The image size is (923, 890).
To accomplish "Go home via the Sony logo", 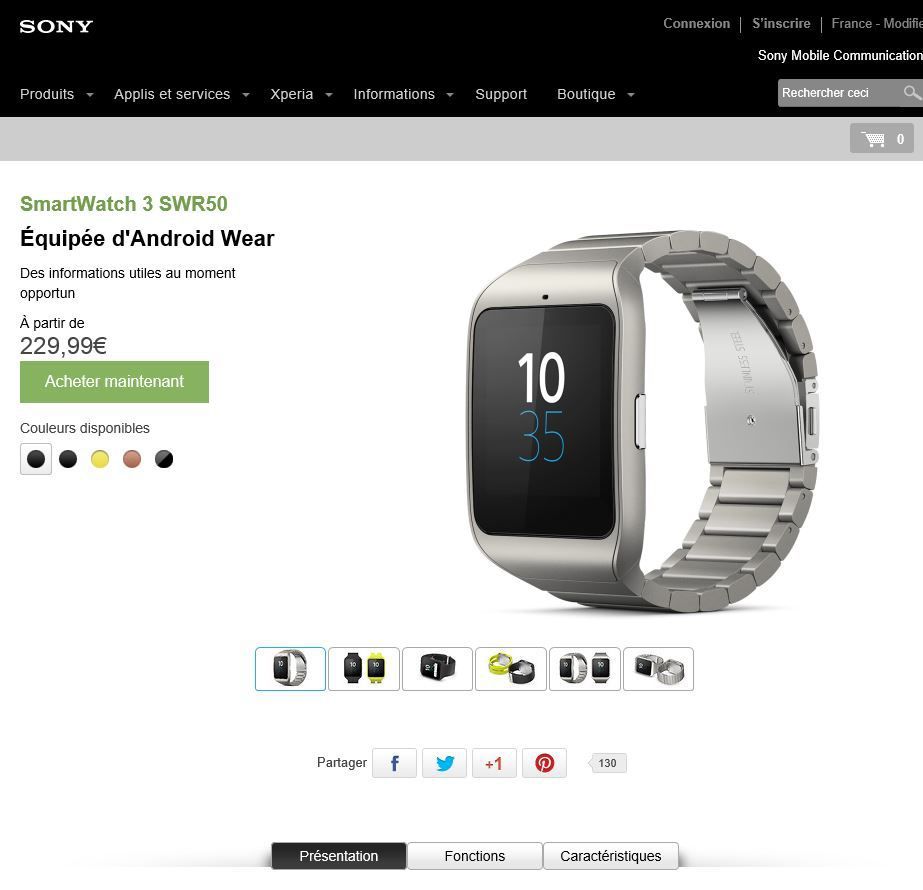I will click(56, 26).
